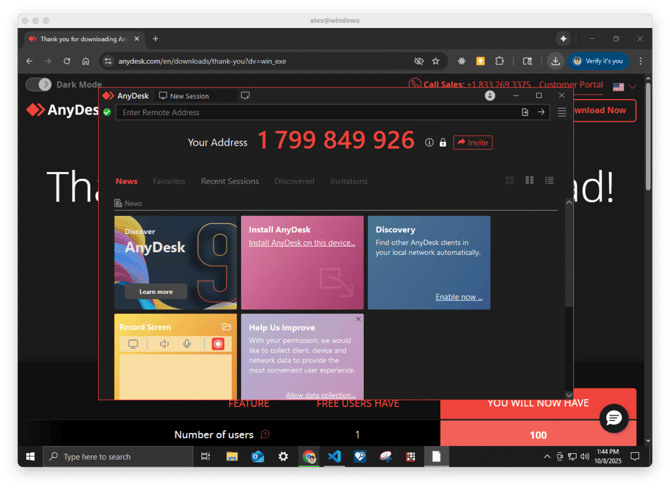The height and width of the screenshot is (489, 670).
Task: Click the news panel scroll up arrow
Action: coord(569,203)
